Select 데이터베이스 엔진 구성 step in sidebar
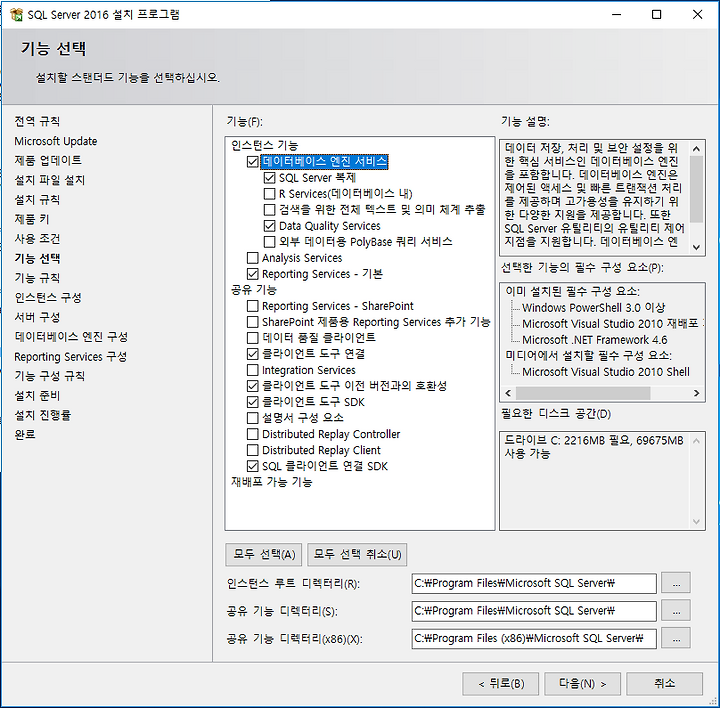Screen dimensions: 720x708 tap(71, 337)
